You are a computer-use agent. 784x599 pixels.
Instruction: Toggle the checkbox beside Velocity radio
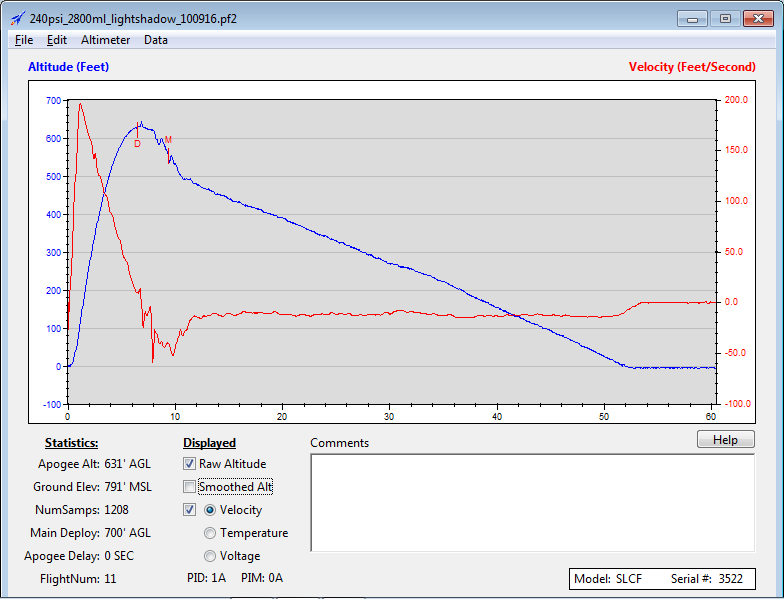[x=189, y=510]
